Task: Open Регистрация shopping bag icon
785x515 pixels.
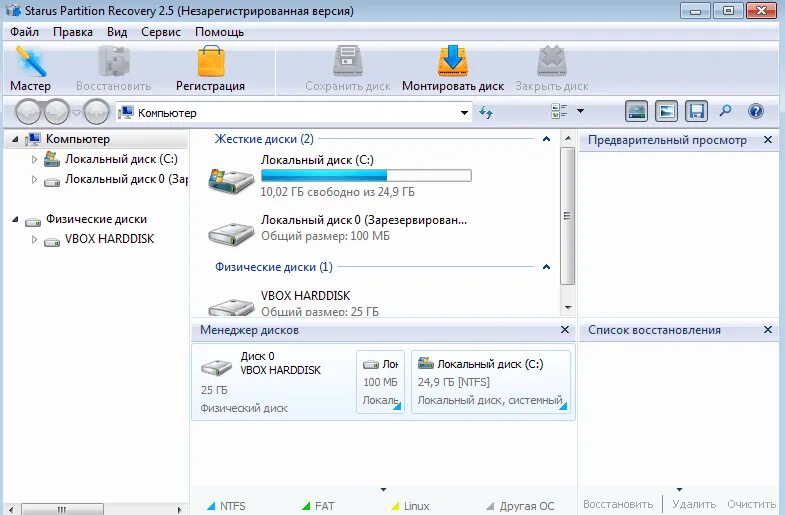Action: 210,69
